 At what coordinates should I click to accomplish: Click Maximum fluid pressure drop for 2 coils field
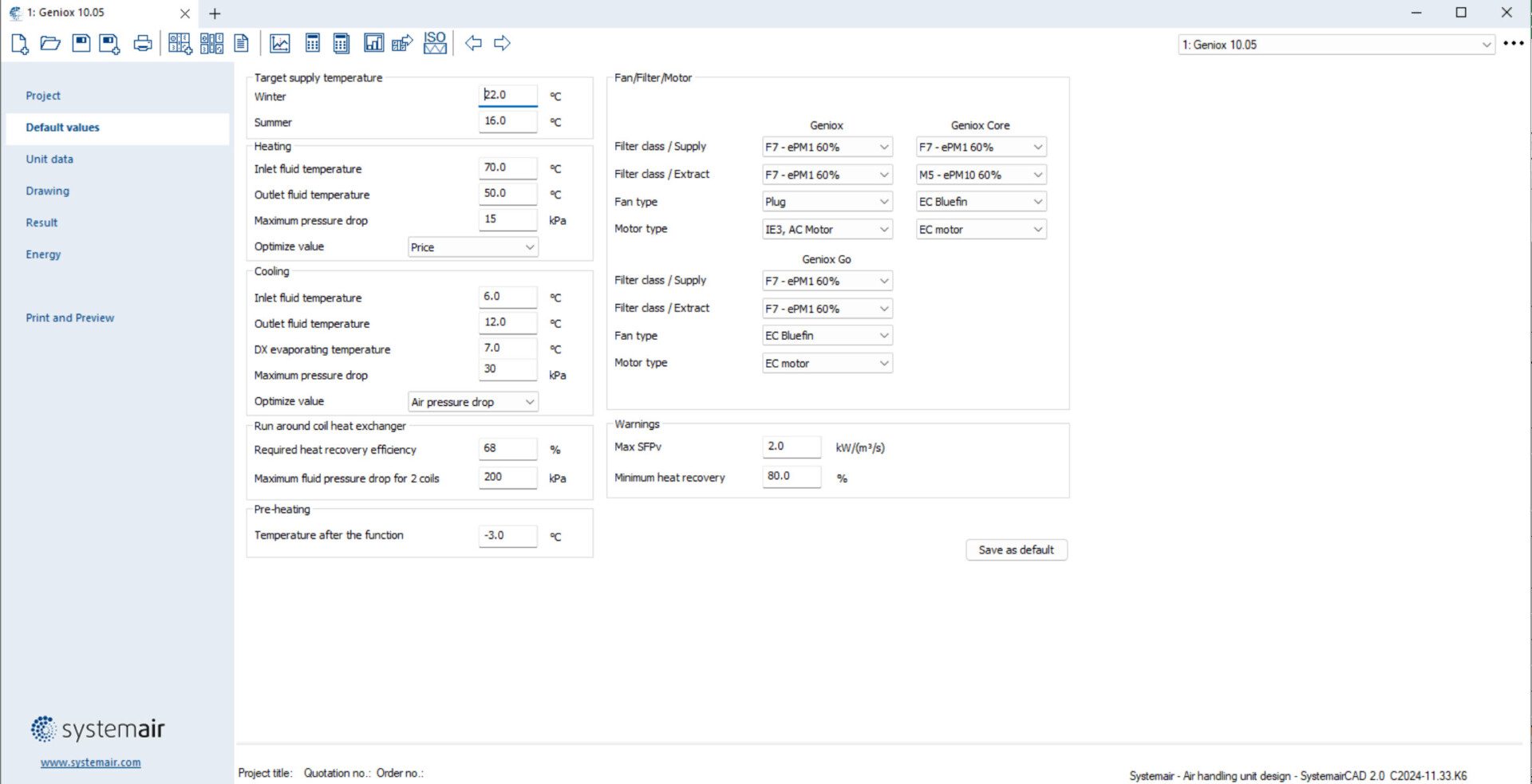click(x=507, y=478)
